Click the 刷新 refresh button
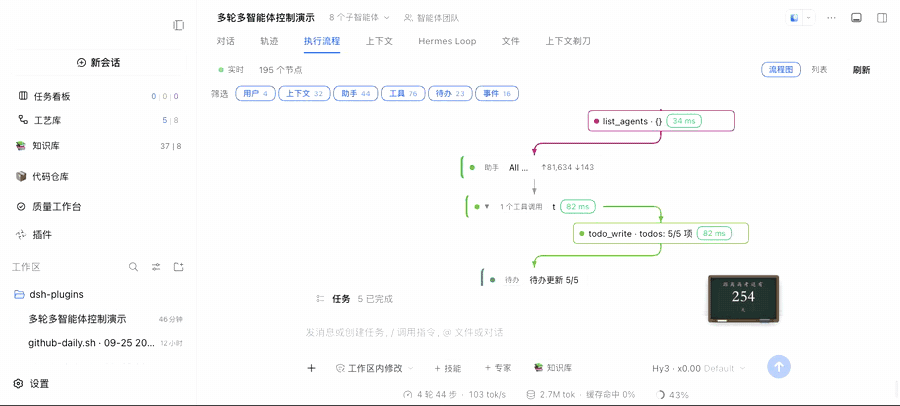Screen dimensions: 900x406 coord(861,70)
